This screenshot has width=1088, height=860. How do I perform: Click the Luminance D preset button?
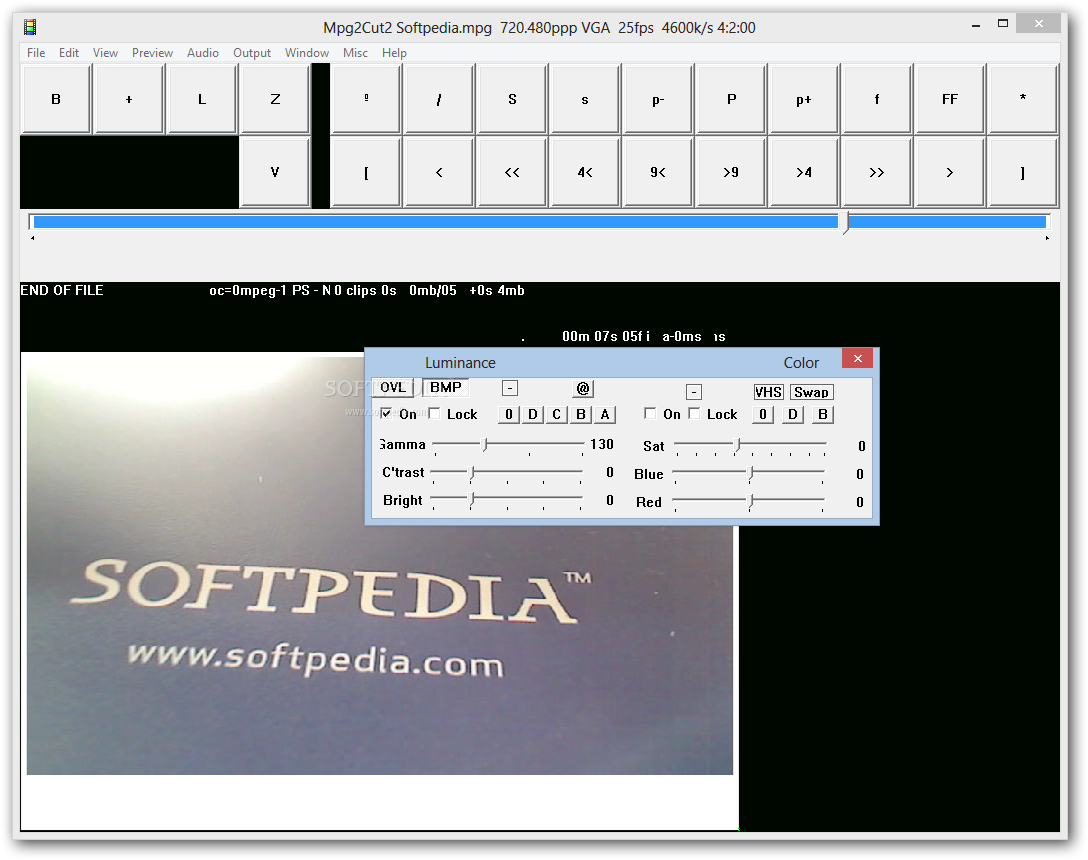(x=533, y=414)
